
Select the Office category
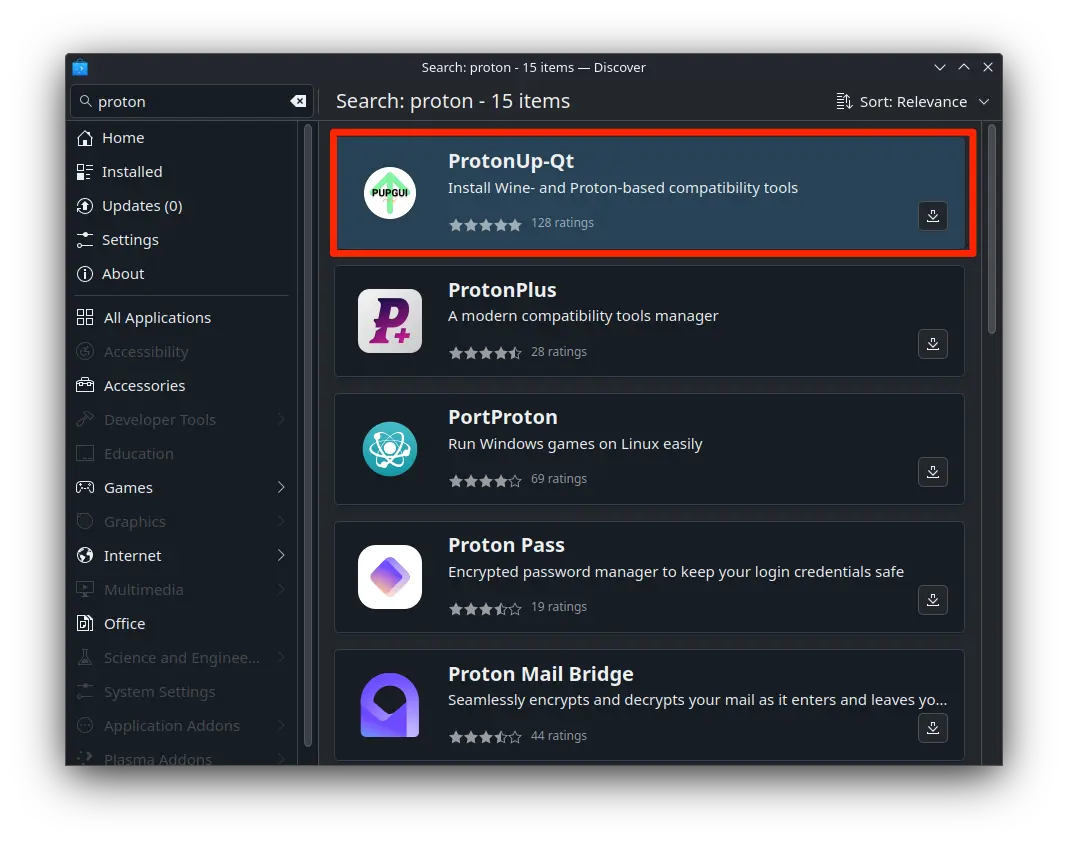click(182, 624)
